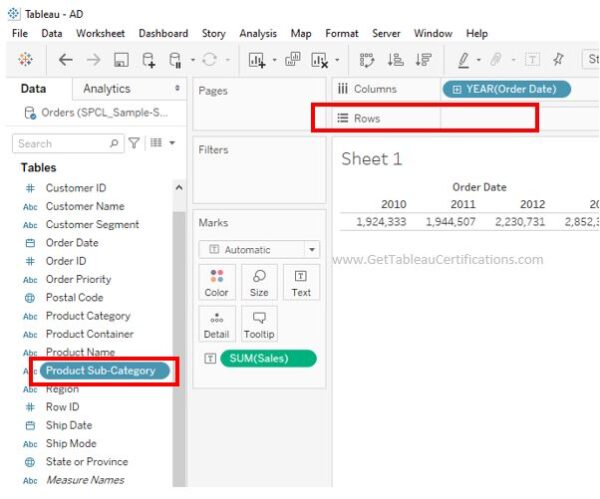Select the YEAR(Order Date) pill in Columns

[507, 89]
